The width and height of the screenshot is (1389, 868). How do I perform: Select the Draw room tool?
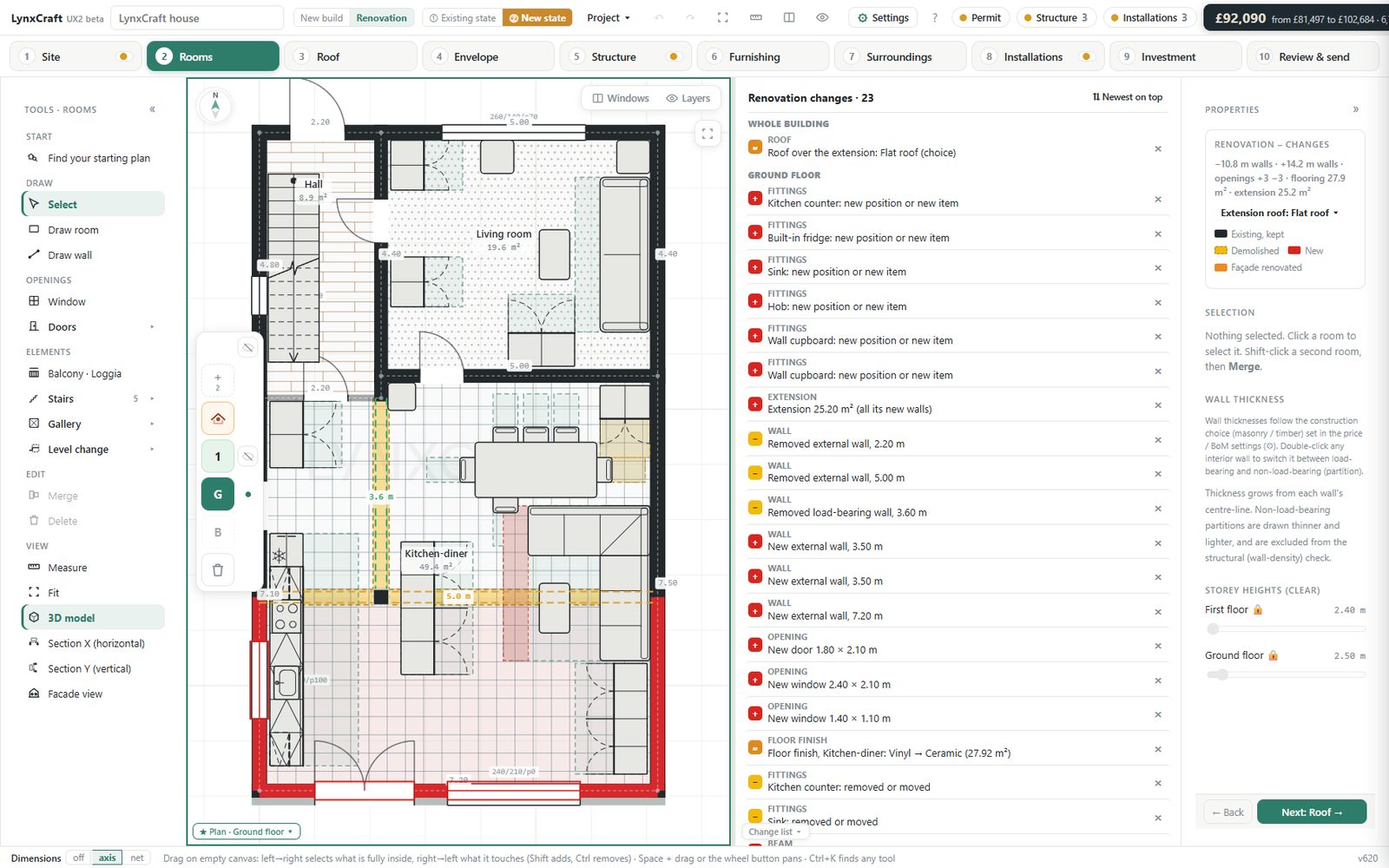pyautogui.click(x=93, y=230)
